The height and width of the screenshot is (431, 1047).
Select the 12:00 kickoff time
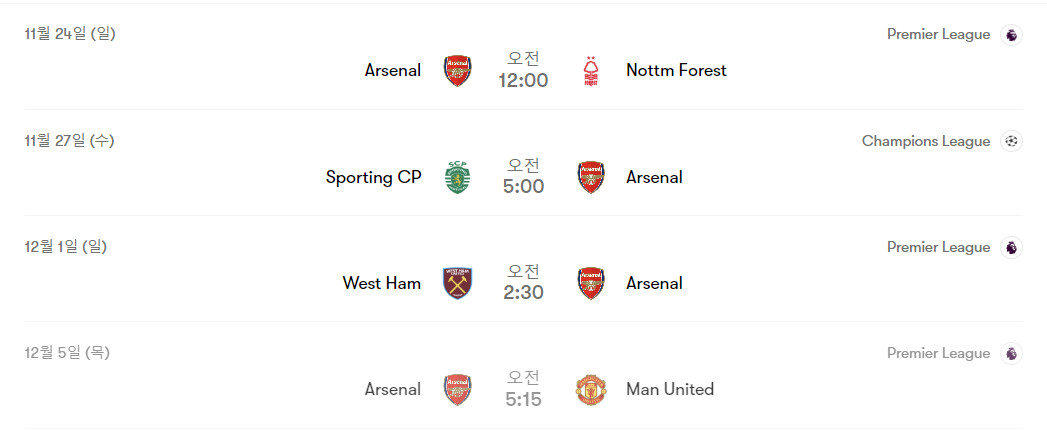pyautogui.click(x=523, y=81)
